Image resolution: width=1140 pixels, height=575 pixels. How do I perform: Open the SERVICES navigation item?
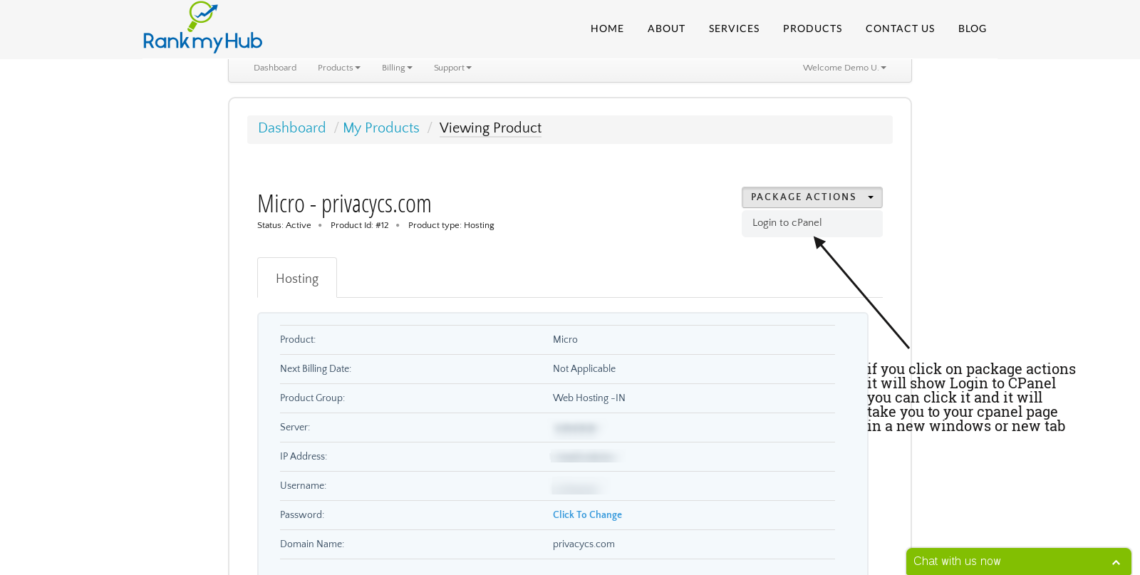coord(734,29)
